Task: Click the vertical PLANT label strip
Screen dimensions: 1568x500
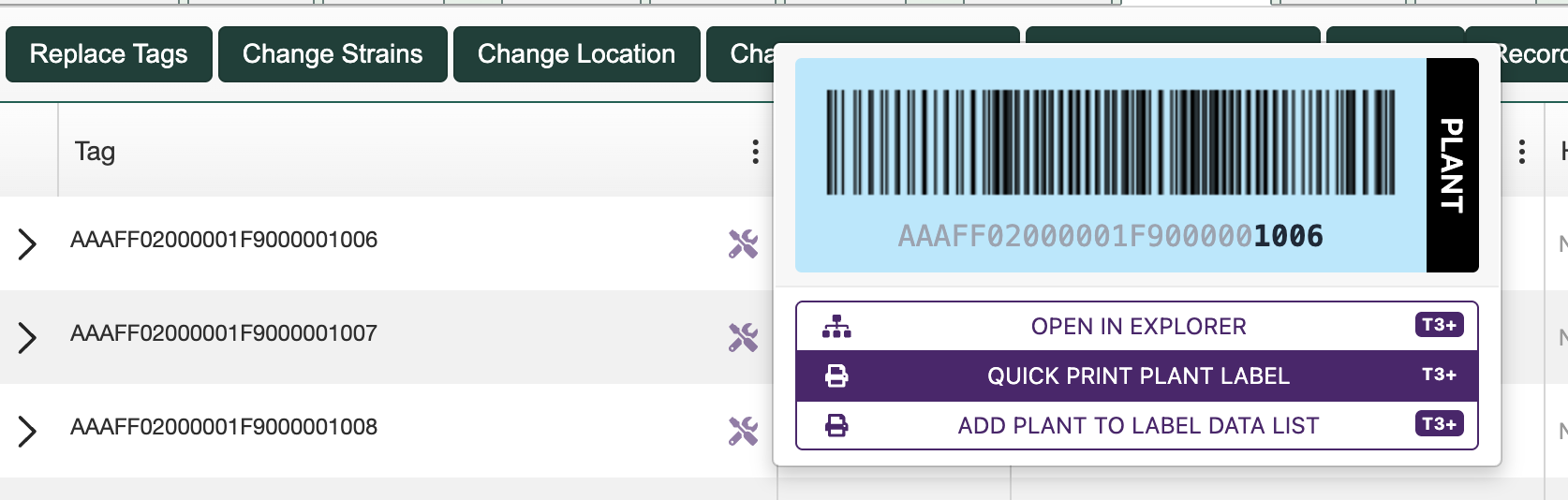Action: click(x=1452, y=165)
